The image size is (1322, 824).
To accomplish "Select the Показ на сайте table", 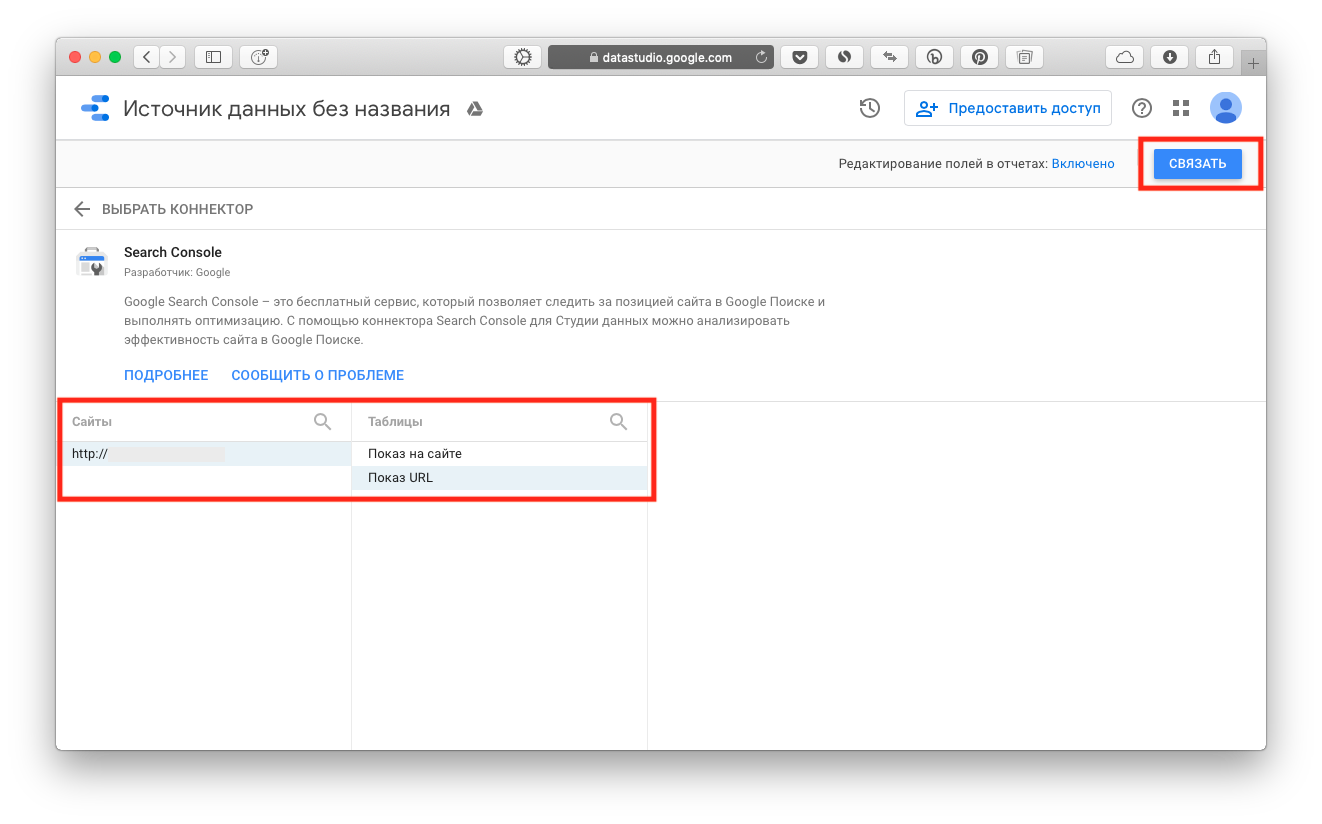I will click(499, 454).
